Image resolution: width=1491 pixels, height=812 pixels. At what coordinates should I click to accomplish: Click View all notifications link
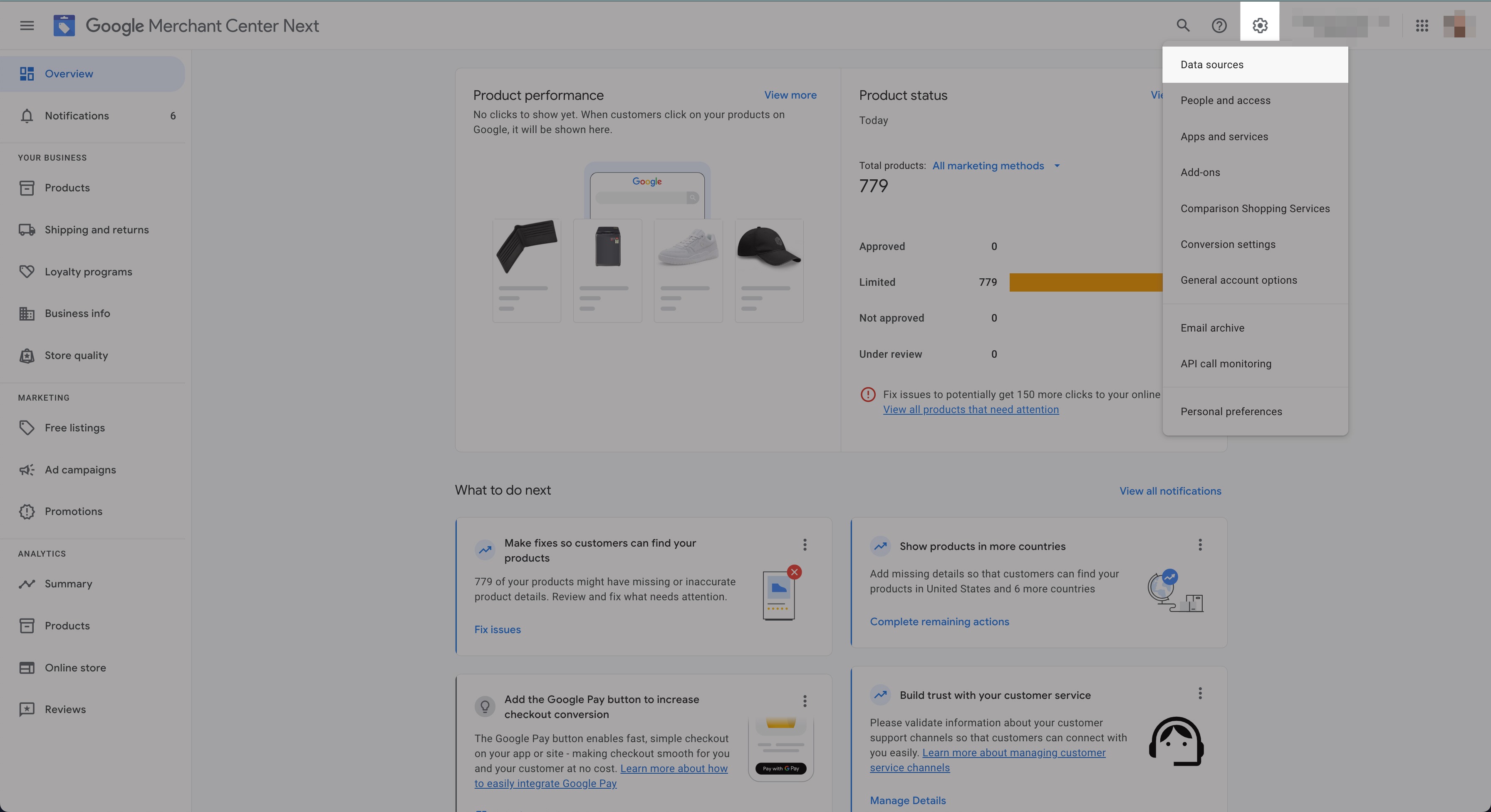point(1170,491)
